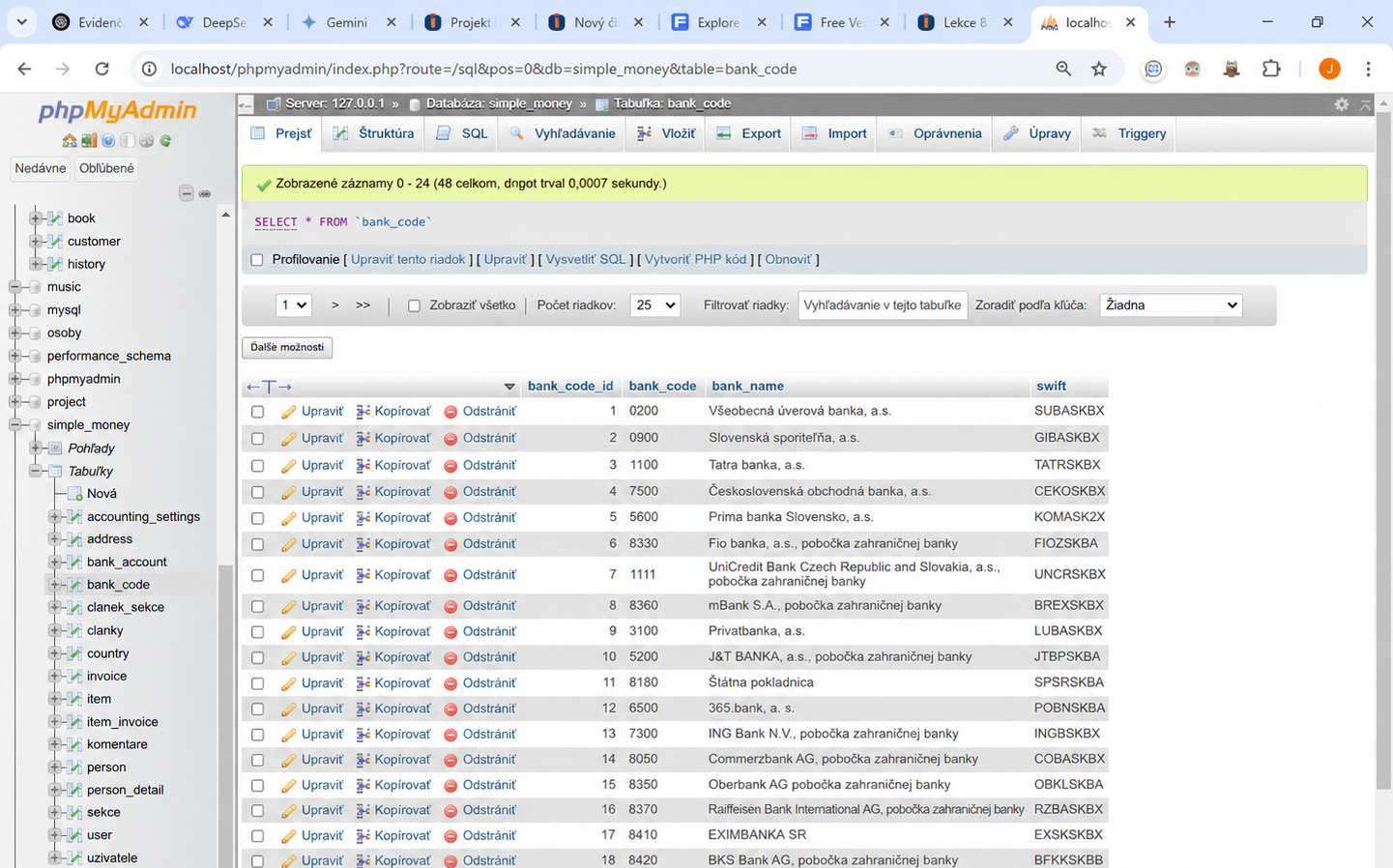1393x868 pixels.
Task: Click the Nová new table icon
Action: coord(74,494)
